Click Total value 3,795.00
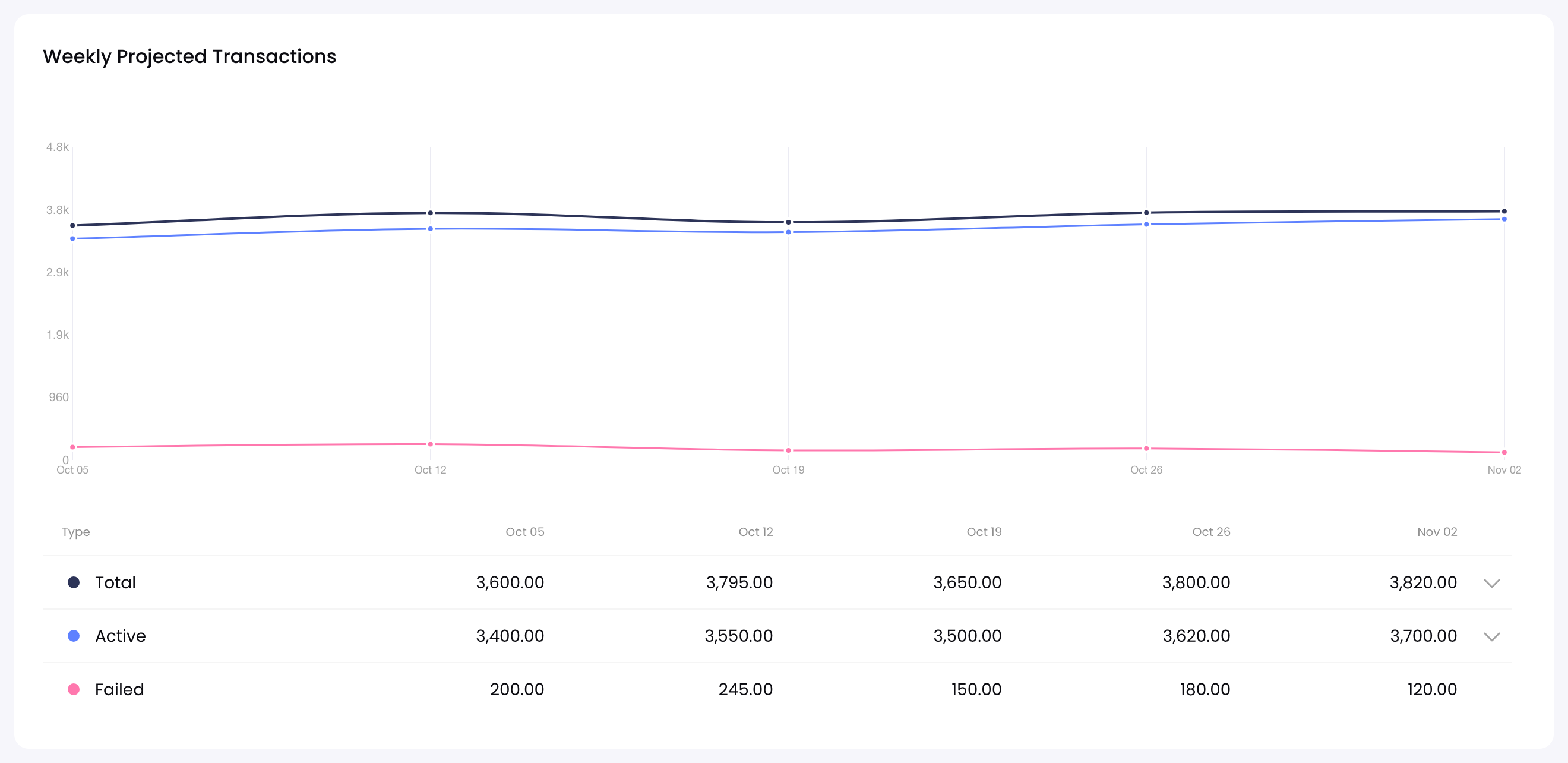The height and width of the screenshot is (763, 1568). click(x=739, y=582)
